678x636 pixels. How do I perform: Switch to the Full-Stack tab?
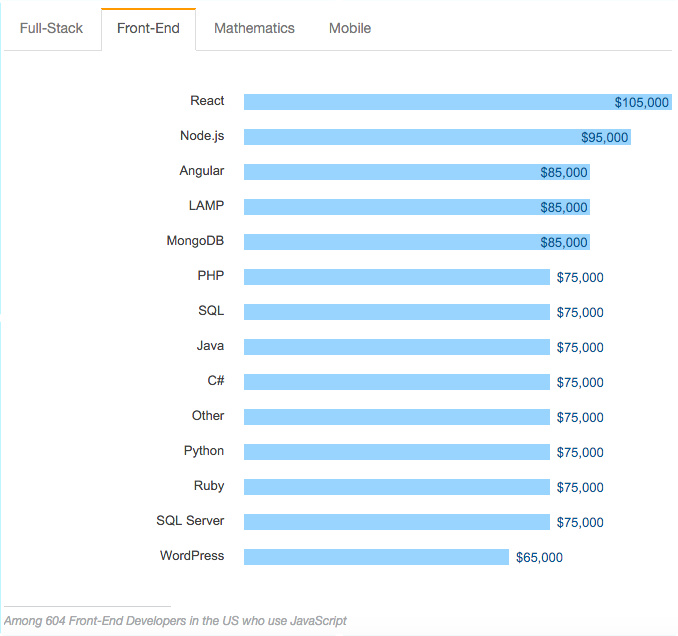coord(51,29)
